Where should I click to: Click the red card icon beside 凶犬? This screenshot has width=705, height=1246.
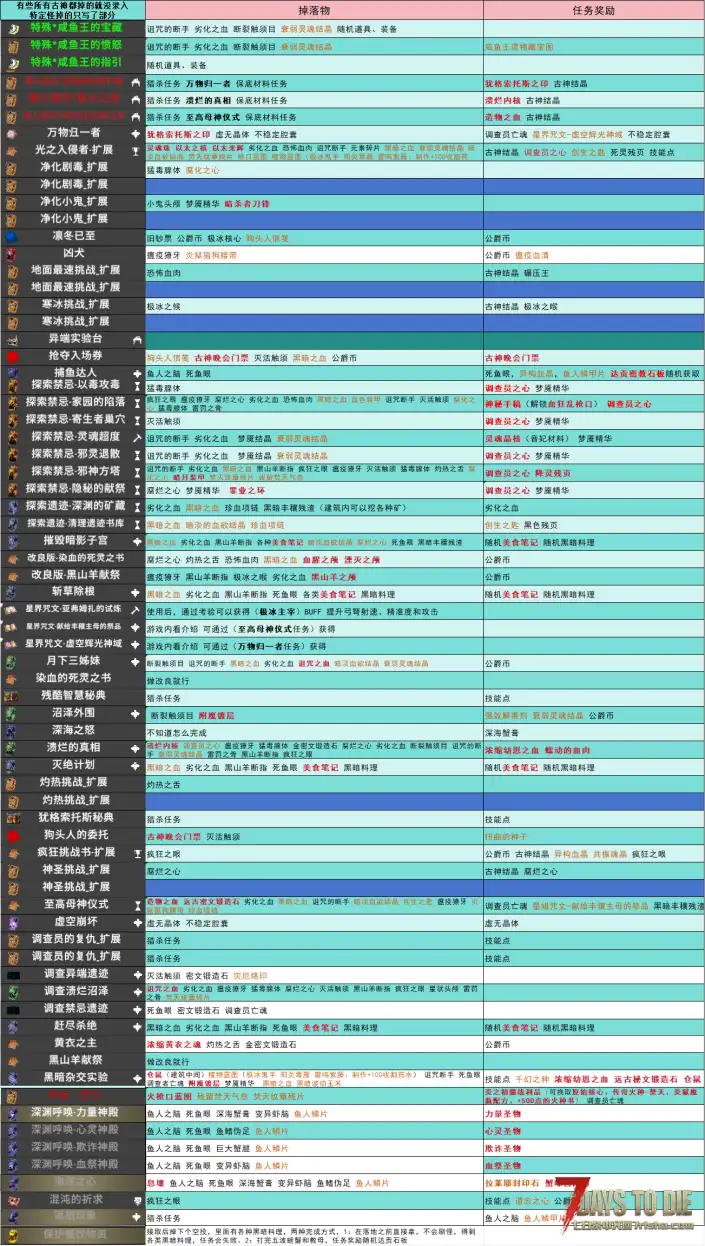pos(12,254)
